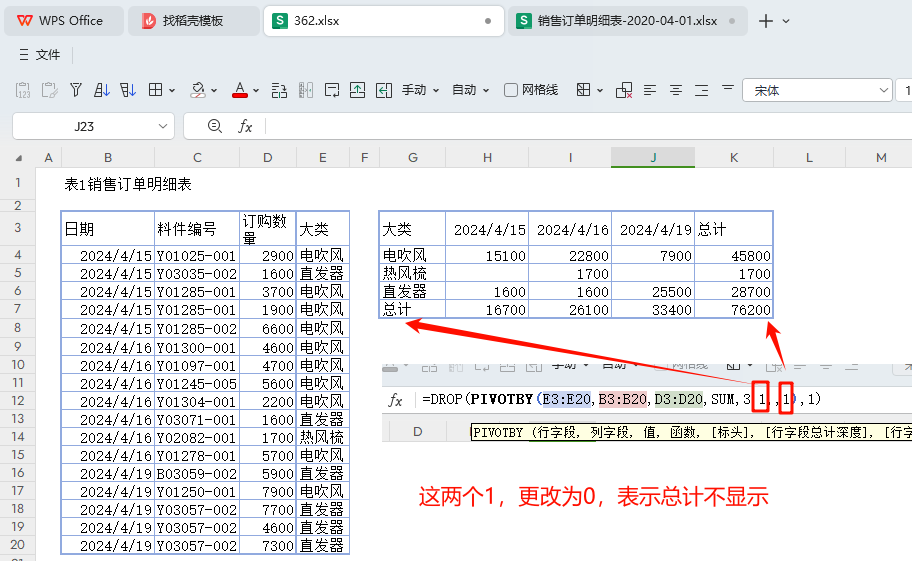The image size is (912, 561).
Task: Click the magnifier zoom icon in formula bar
Action: click(x=215, y=126)
